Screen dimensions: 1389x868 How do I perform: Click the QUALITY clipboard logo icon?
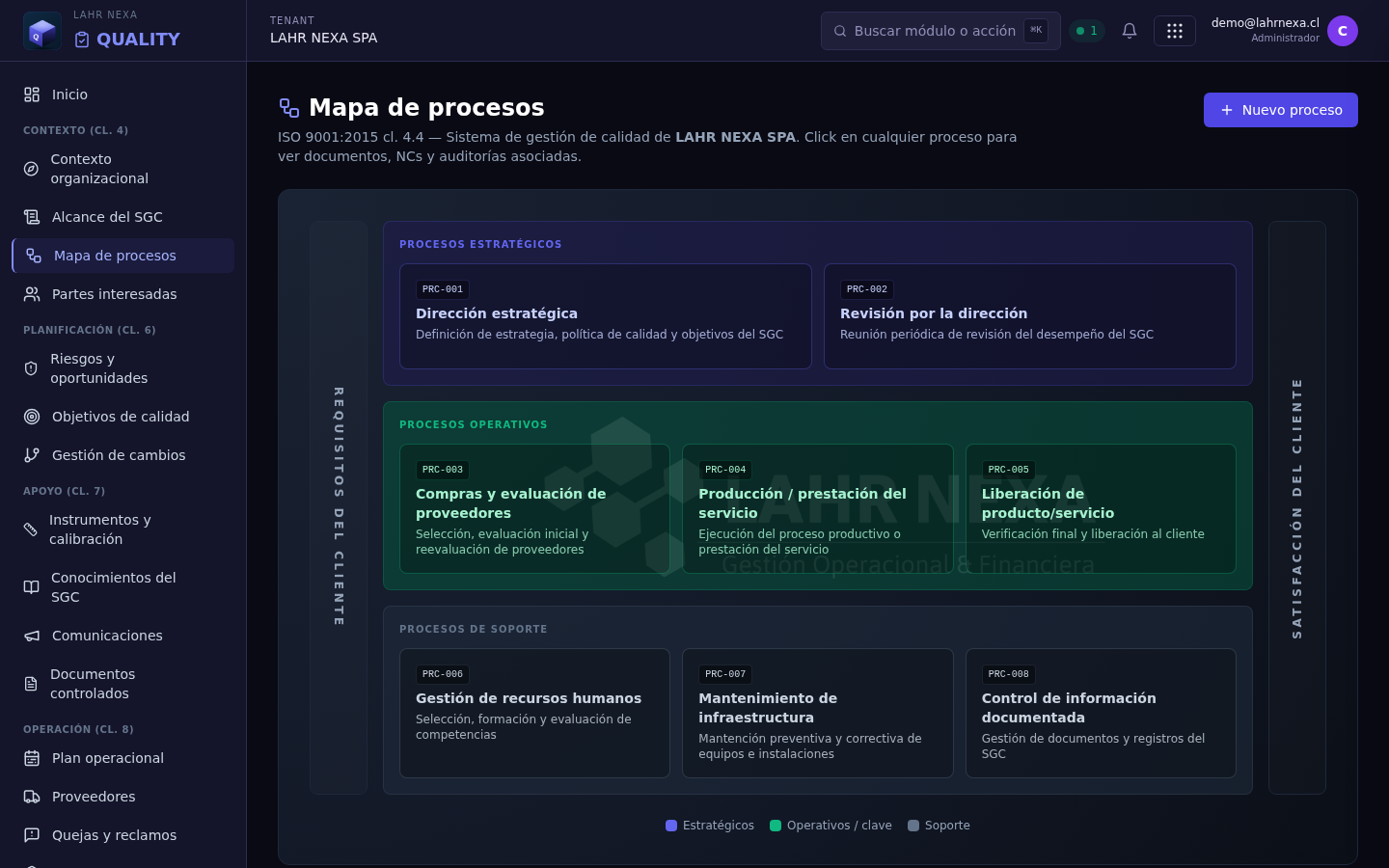click(x=82, y=40)
